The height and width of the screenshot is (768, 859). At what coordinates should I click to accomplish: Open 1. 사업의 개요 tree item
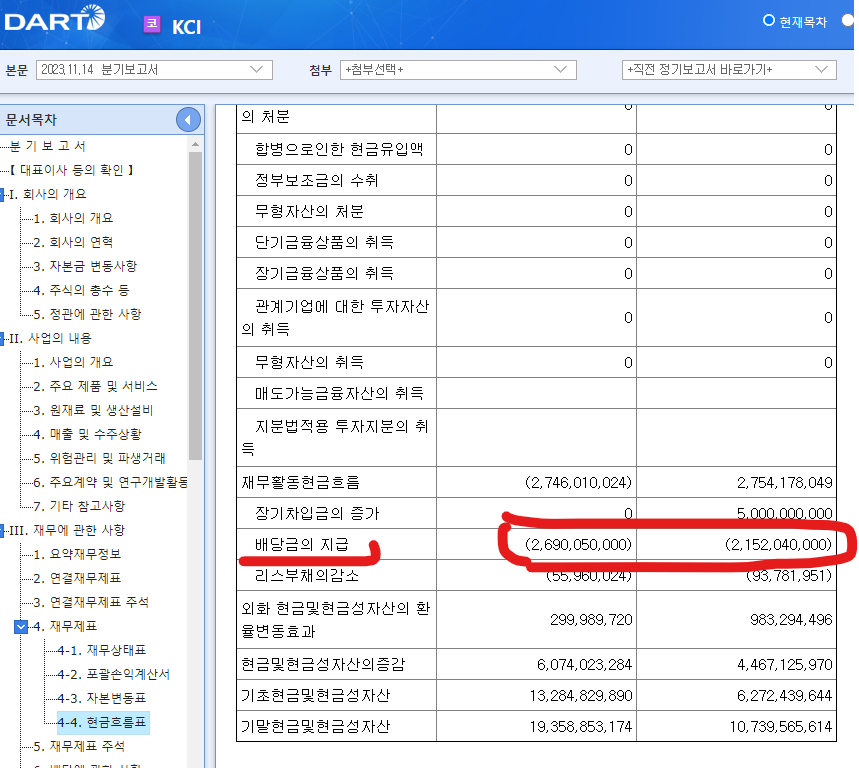(73, 362)
